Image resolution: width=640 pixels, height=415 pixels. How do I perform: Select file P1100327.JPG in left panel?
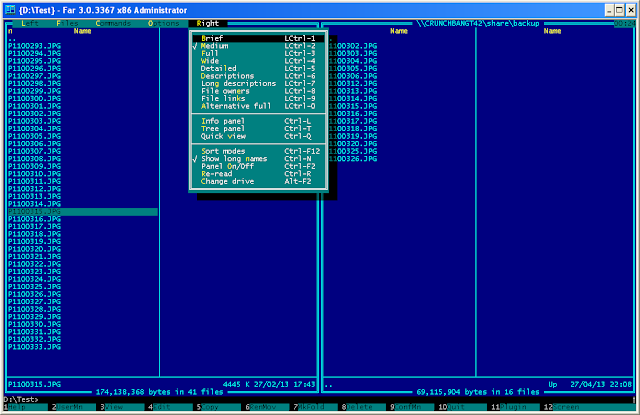click(x=34, y=302)
